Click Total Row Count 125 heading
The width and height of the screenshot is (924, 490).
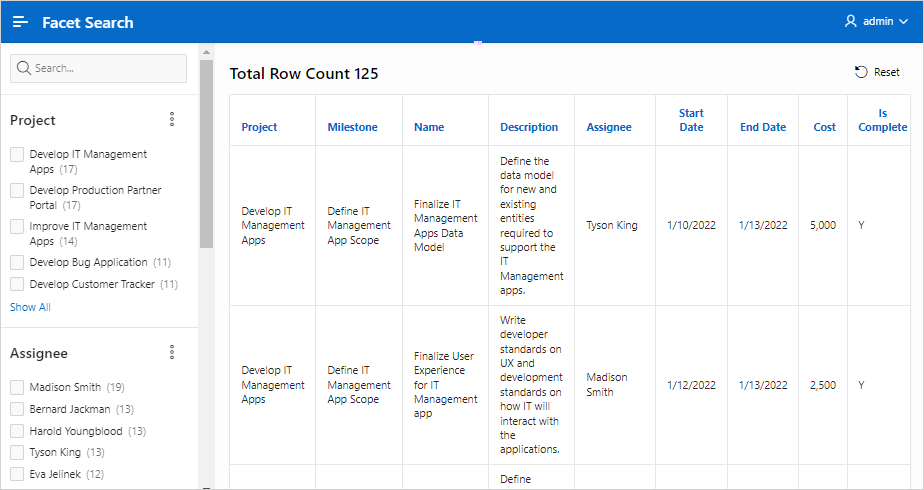(303, 74)
